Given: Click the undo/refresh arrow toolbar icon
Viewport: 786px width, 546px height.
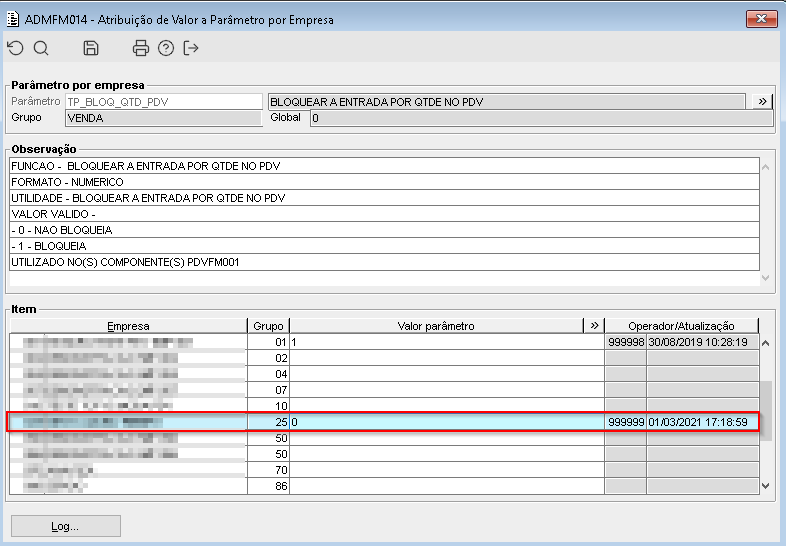Looking at the screenshot, I should 16,48.
